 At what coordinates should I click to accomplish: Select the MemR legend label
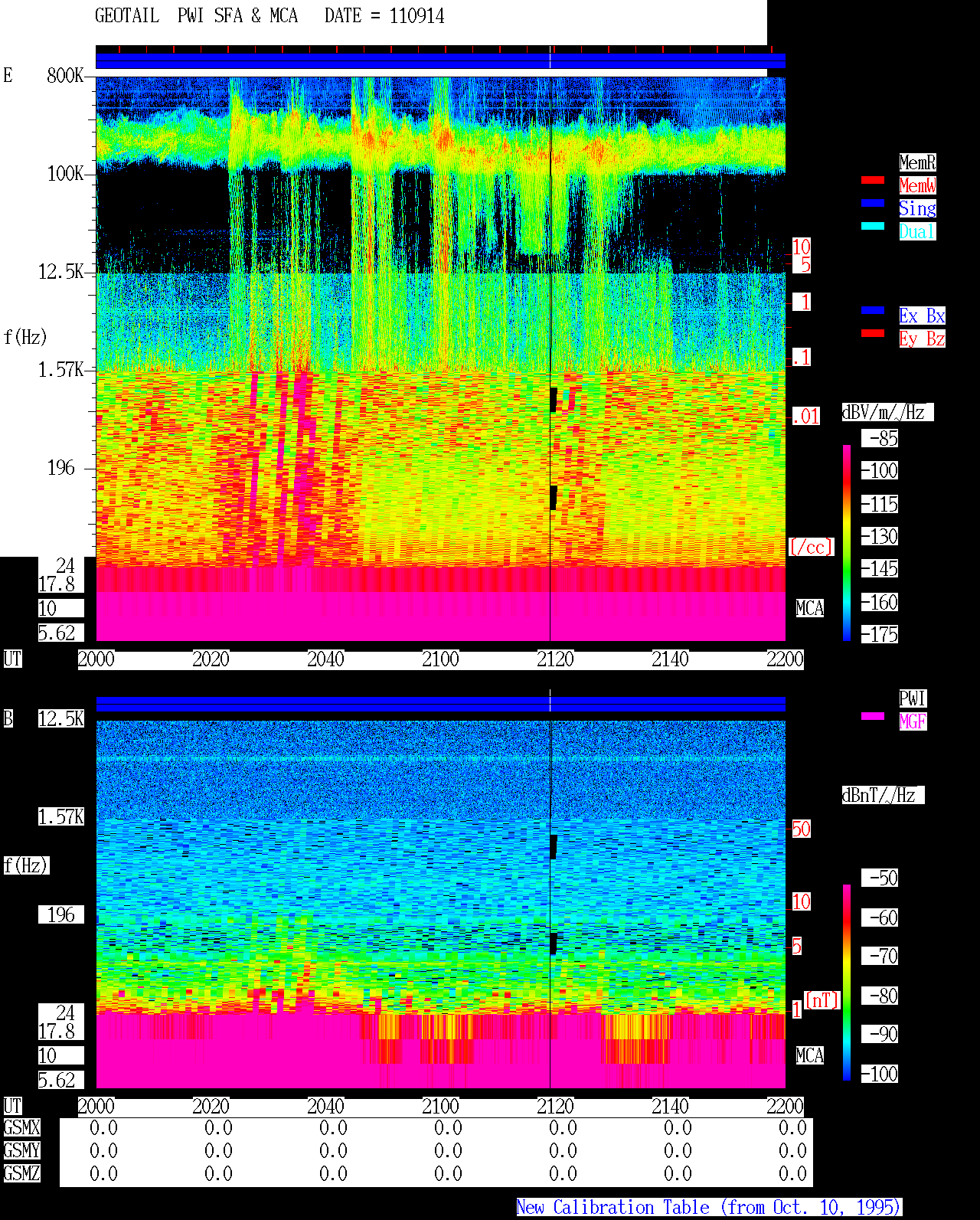click(x=917, y=162)
